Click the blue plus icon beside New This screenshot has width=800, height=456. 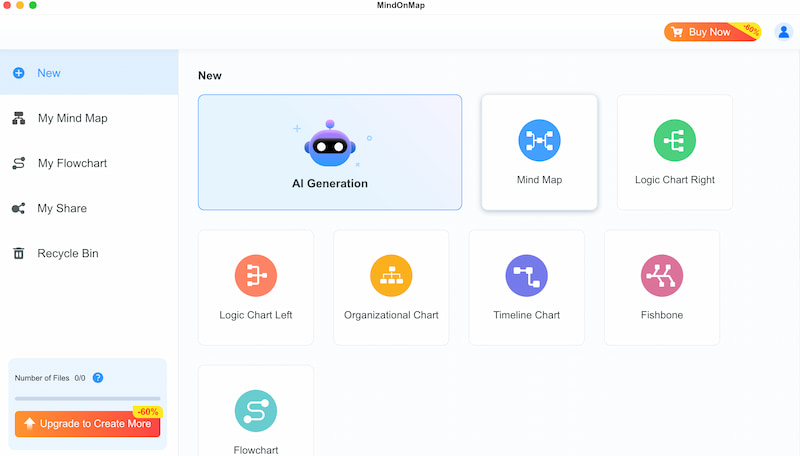click(x=19, y=73)
